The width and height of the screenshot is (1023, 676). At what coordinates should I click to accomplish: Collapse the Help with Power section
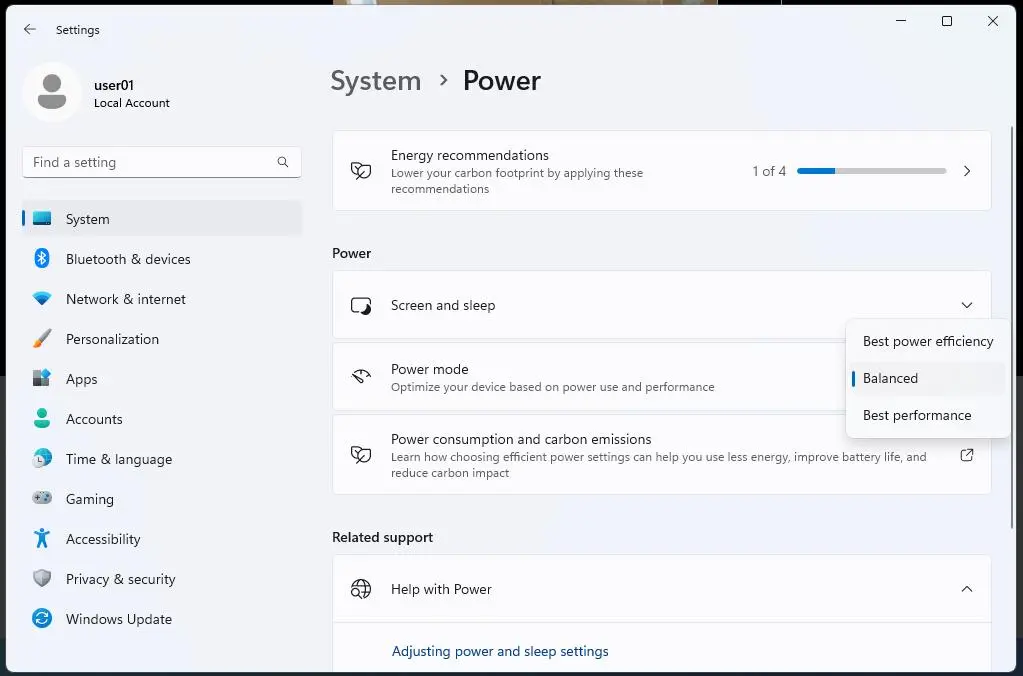pos(967,589)
